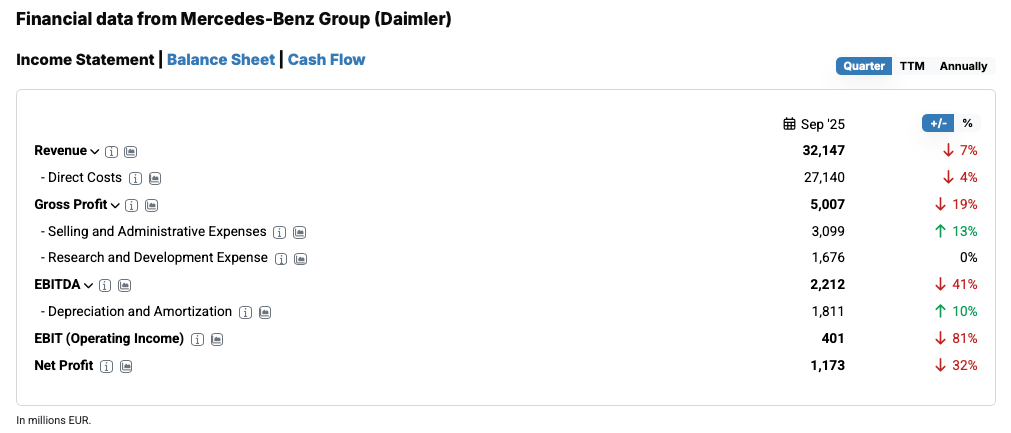
Task: View info for Selling and Administrative Expenses
Action: point(280,233)
